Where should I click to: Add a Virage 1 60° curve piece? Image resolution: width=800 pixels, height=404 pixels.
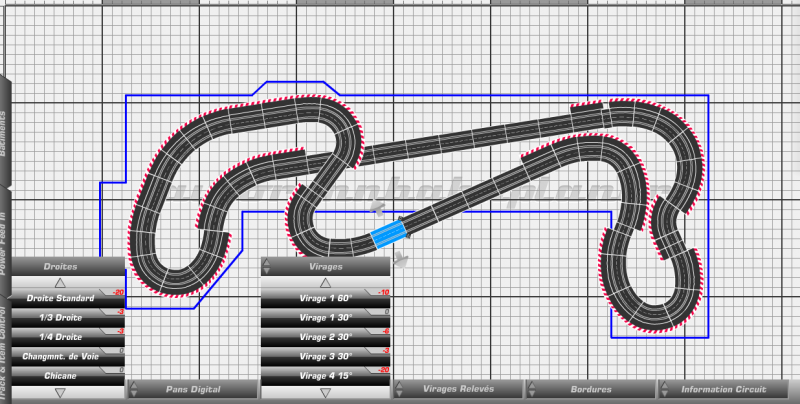click(326, 299)
